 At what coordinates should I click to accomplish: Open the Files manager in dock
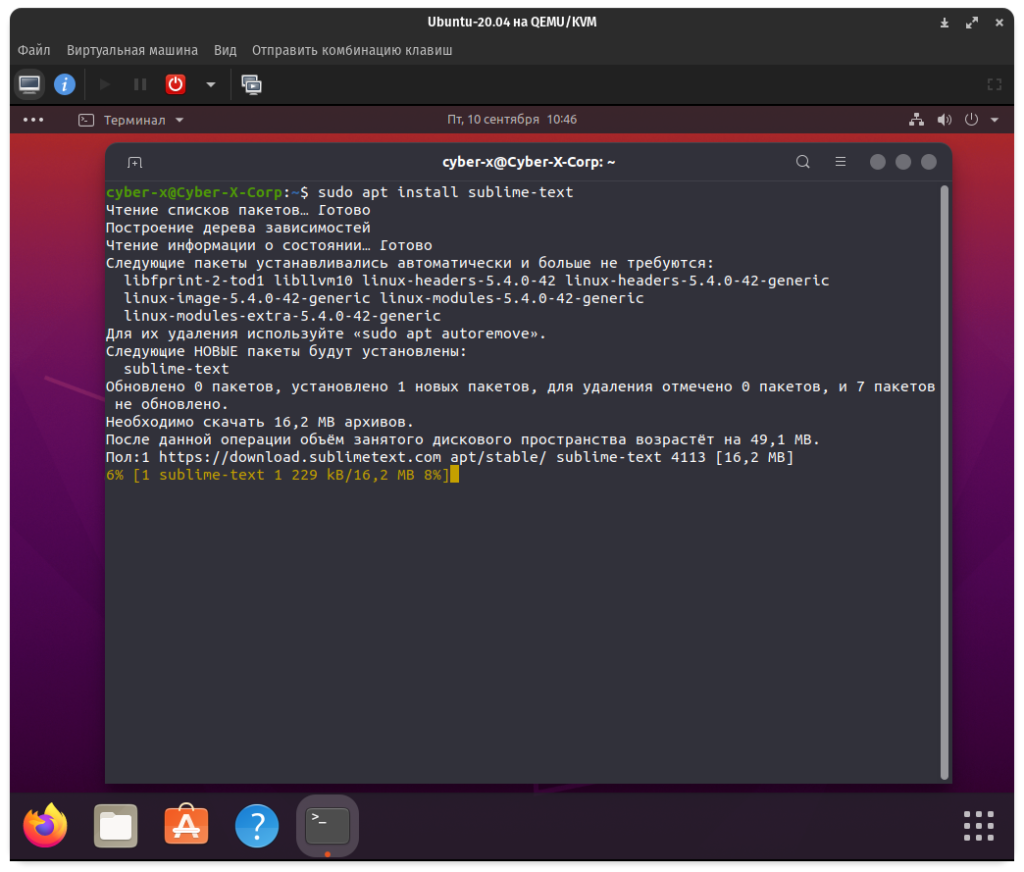tap(116, 826)
